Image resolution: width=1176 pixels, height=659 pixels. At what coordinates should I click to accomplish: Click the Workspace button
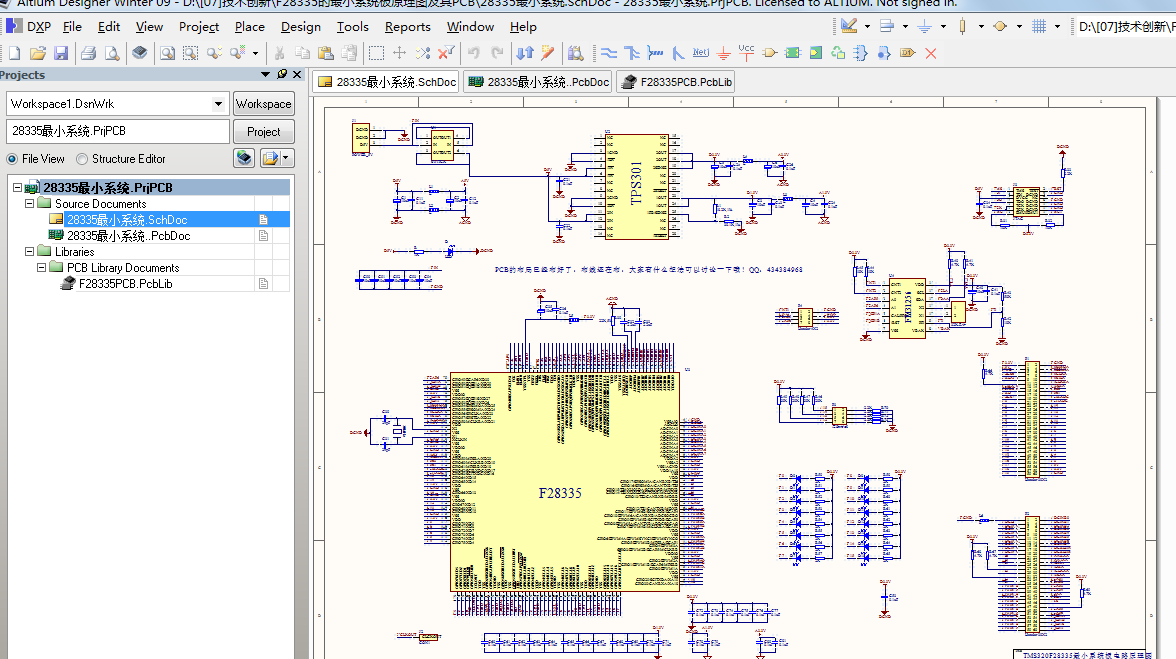pyautogui.click(x=263, y=103)
